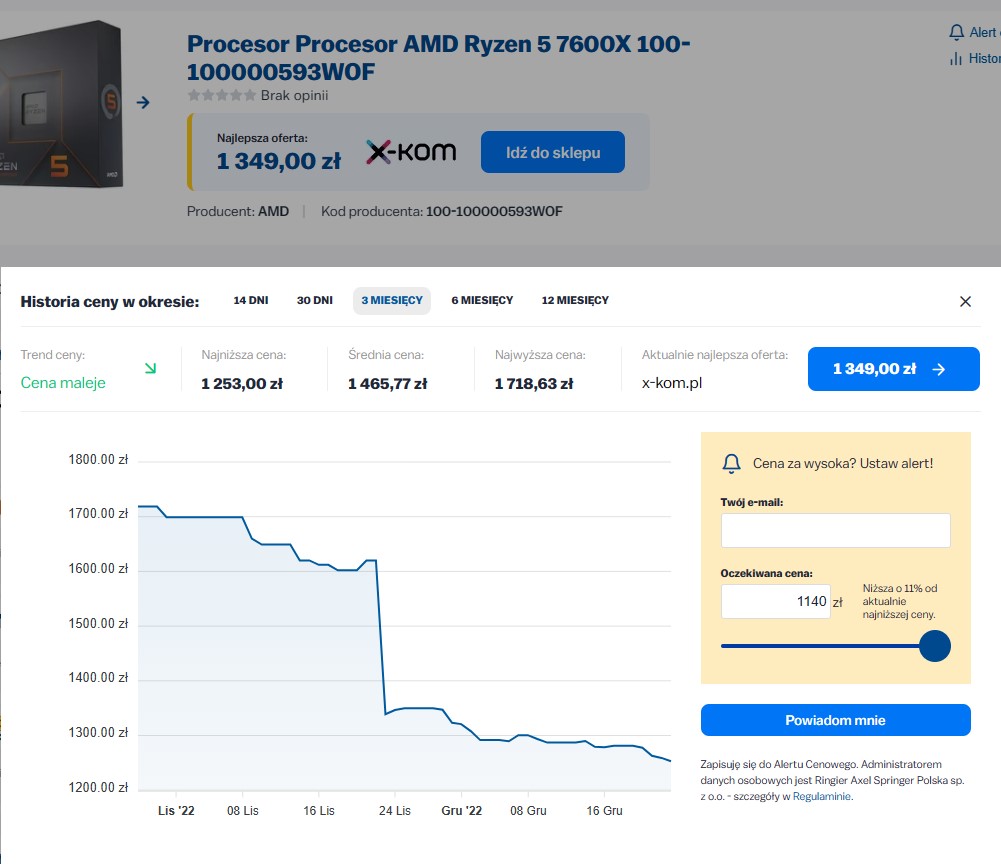The width and height of the screenshot is (1001, 864).
Task: Click the Lis '22 axis label
Action: point(176,810)
